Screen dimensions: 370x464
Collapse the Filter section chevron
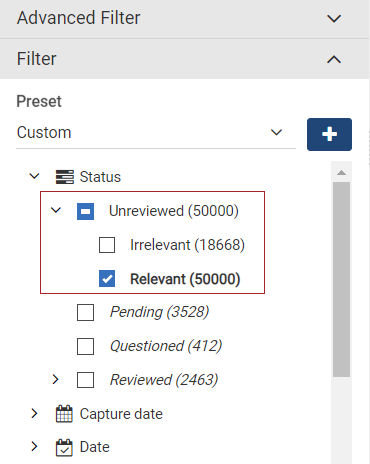click(x=334, y=59)
